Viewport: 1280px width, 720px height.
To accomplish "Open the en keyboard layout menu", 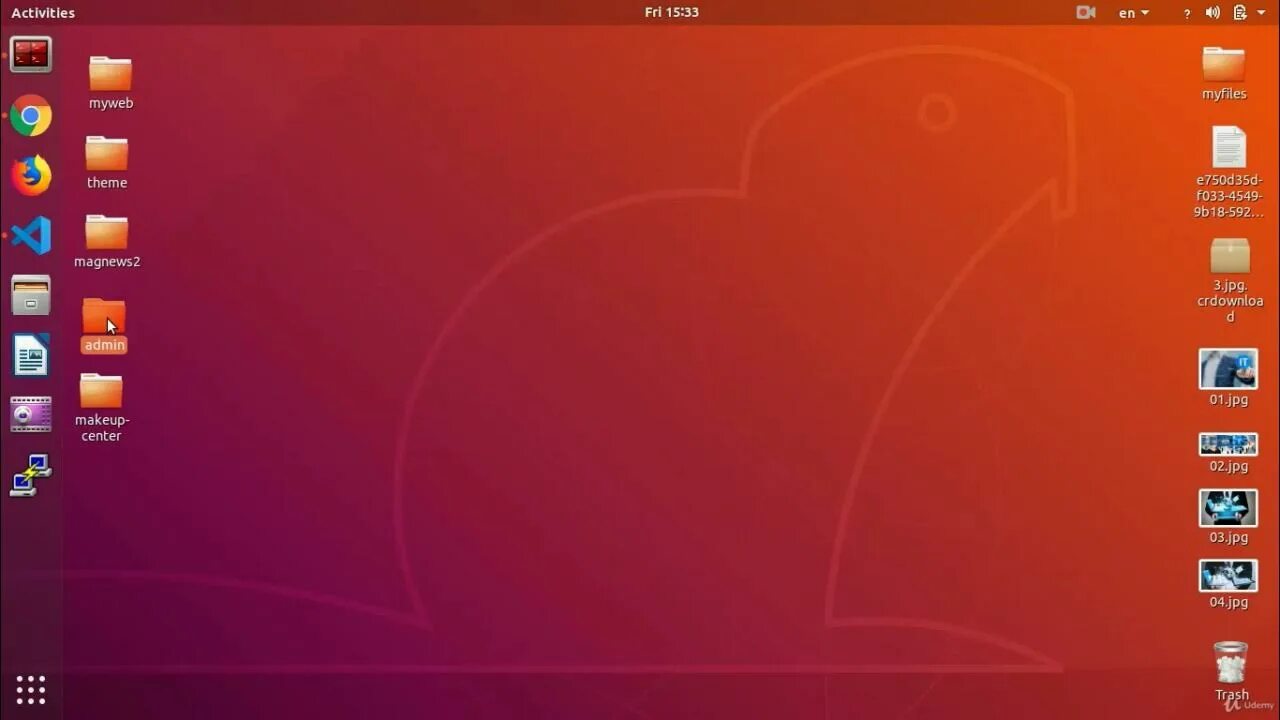I will [1134, 13].
